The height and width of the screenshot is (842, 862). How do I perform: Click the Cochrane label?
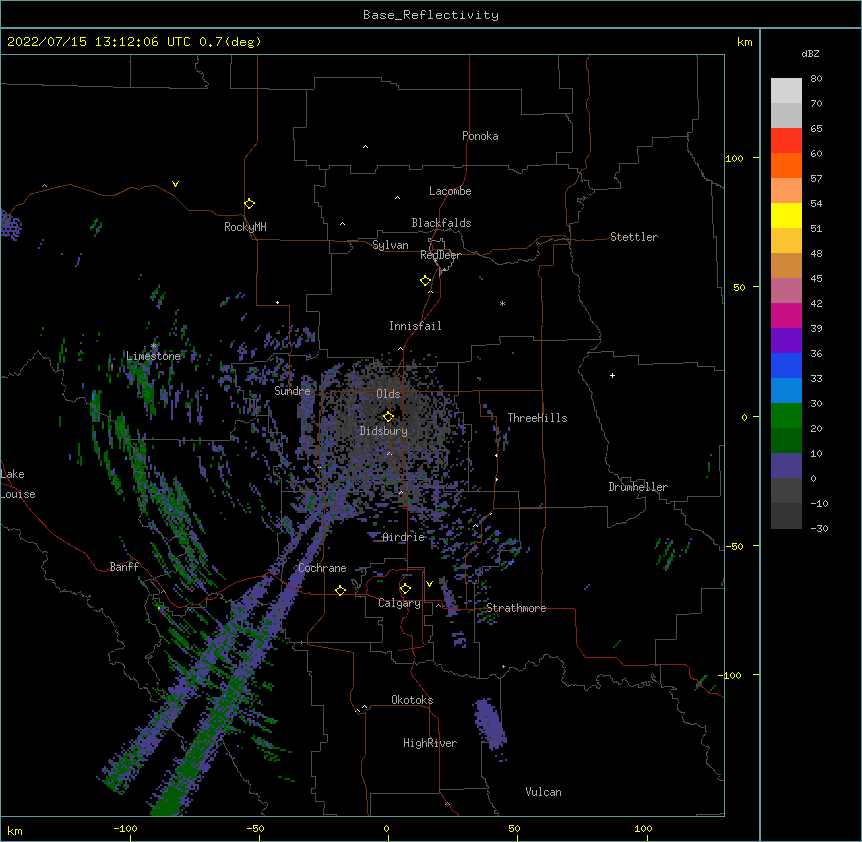click(322, 568)
